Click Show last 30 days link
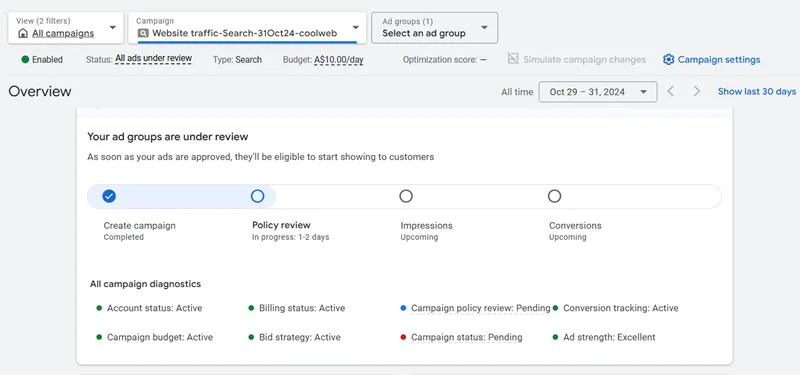 coord(757,91)
